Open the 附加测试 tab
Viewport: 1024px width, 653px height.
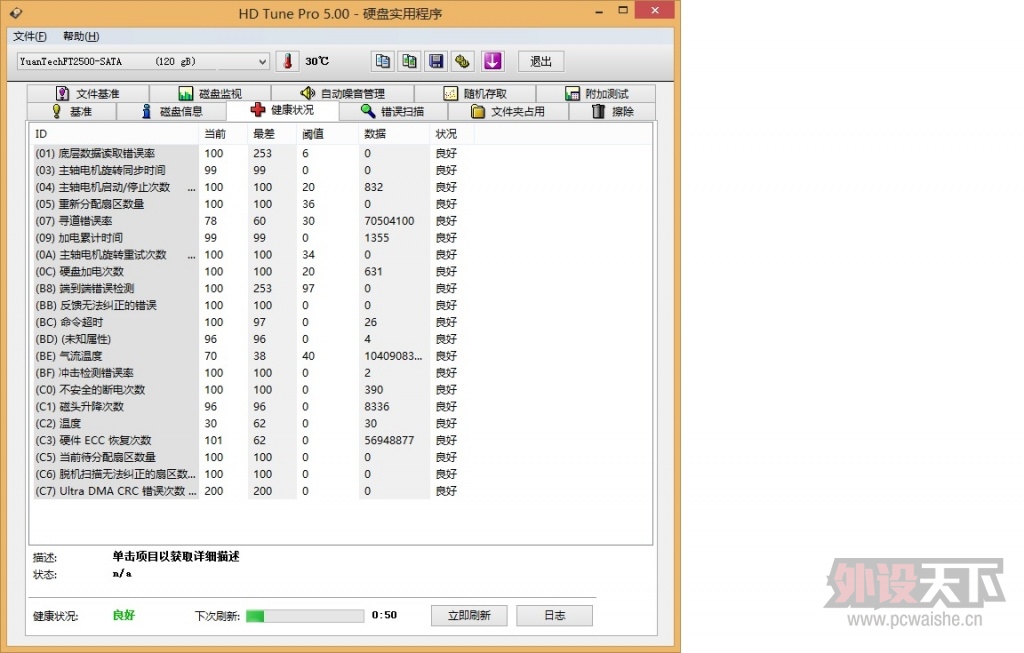(596, 93)
